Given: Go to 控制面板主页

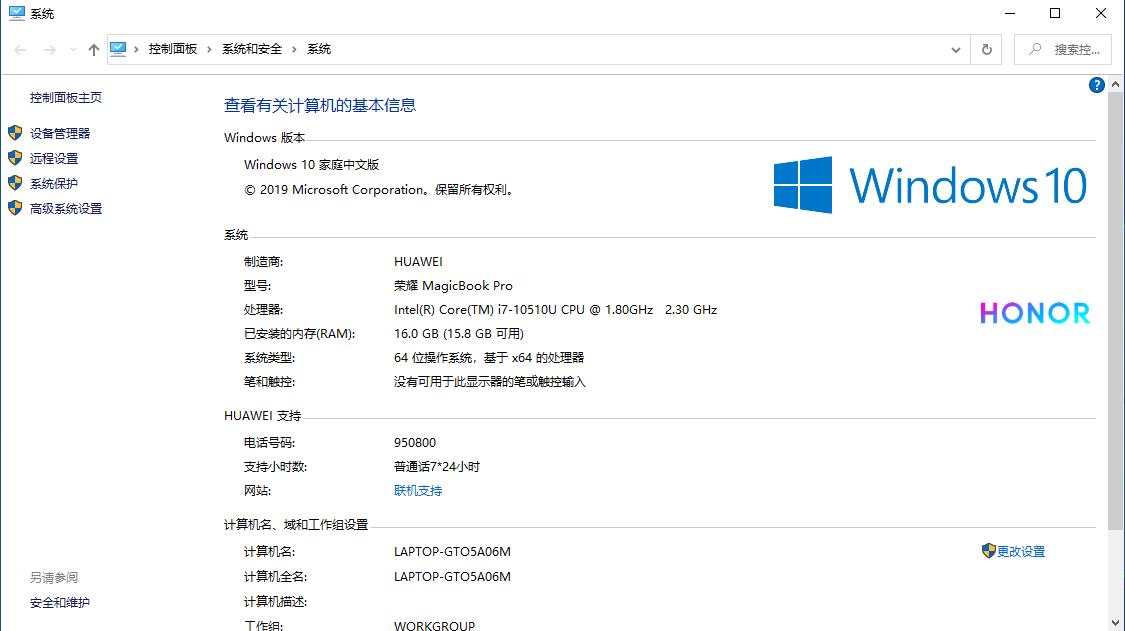Looking at the screenshot, I should click(65, 97).
